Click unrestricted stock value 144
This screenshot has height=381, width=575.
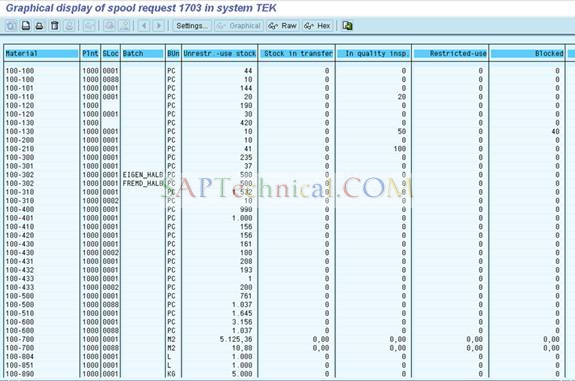pos(246,88)
